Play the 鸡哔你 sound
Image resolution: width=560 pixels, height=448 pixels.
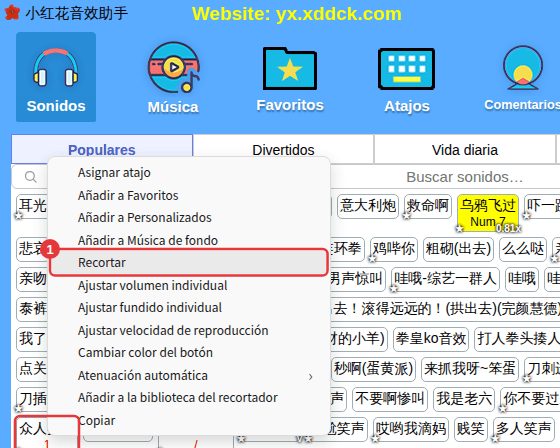pyautogui.click(x=394, y=249)
